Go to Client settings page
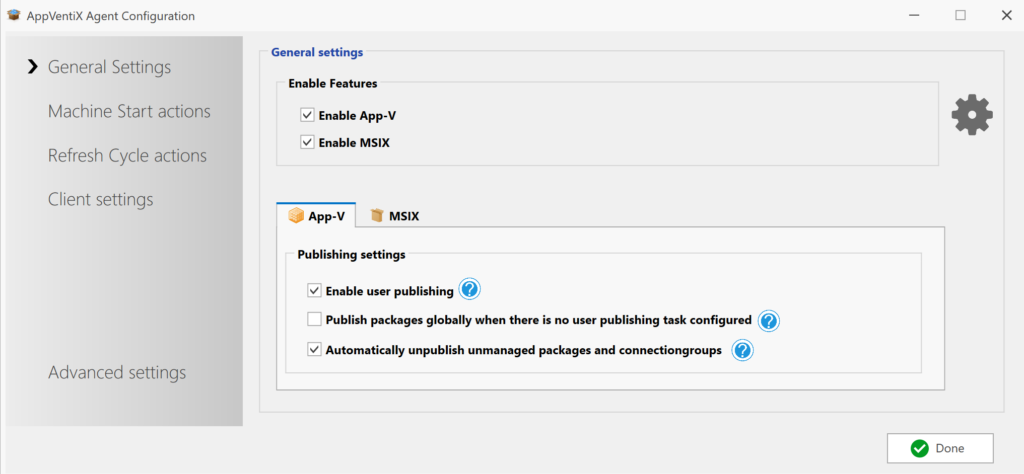 tap(100, 199)
